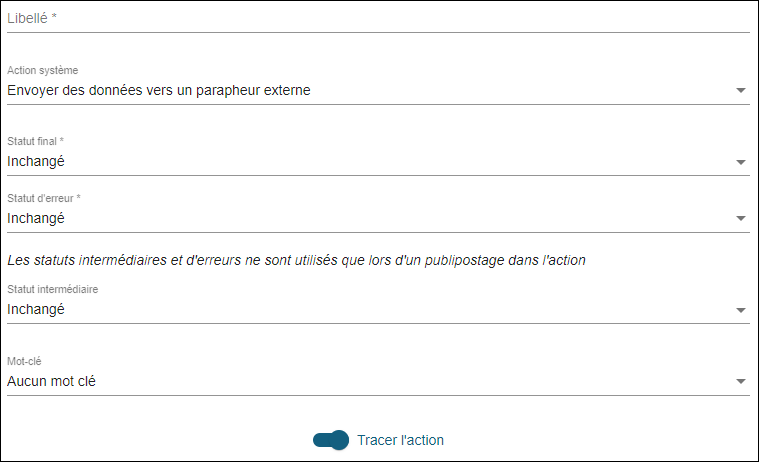Click the "Tracer l'action" toggle label
This screenshot has height=462, width=759.
400,440
